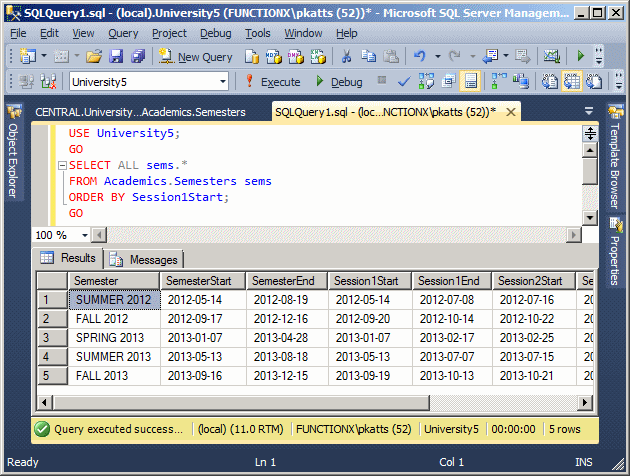The height and width of the screenshot is (476, 630).
Task: Open the Navigate Backward dropdown arrow
Action: click(506, 56)
